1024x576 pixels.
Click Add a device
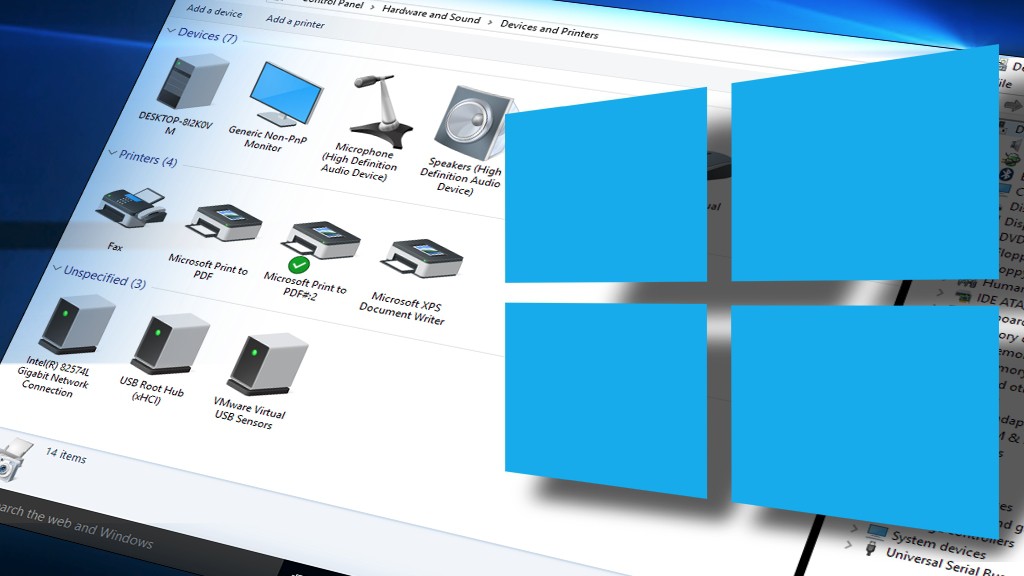(214, 10)
